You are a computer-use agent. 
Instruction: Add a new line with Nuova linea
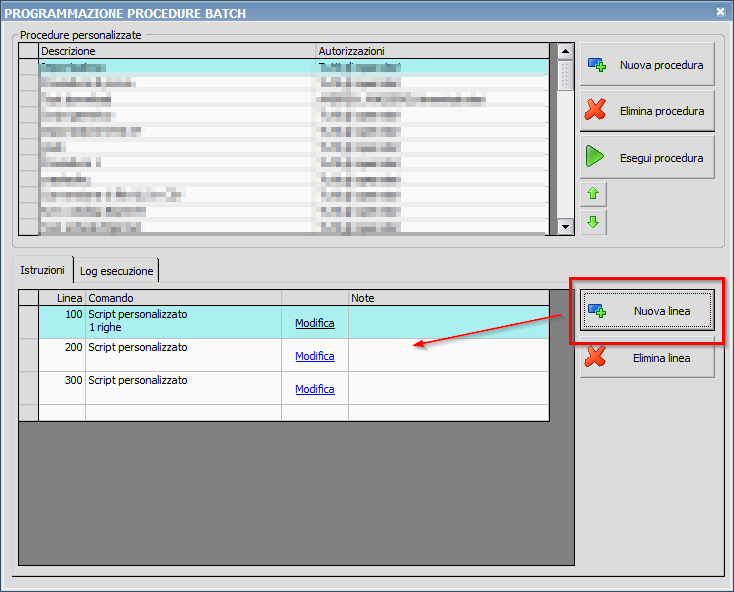(647, 311)
